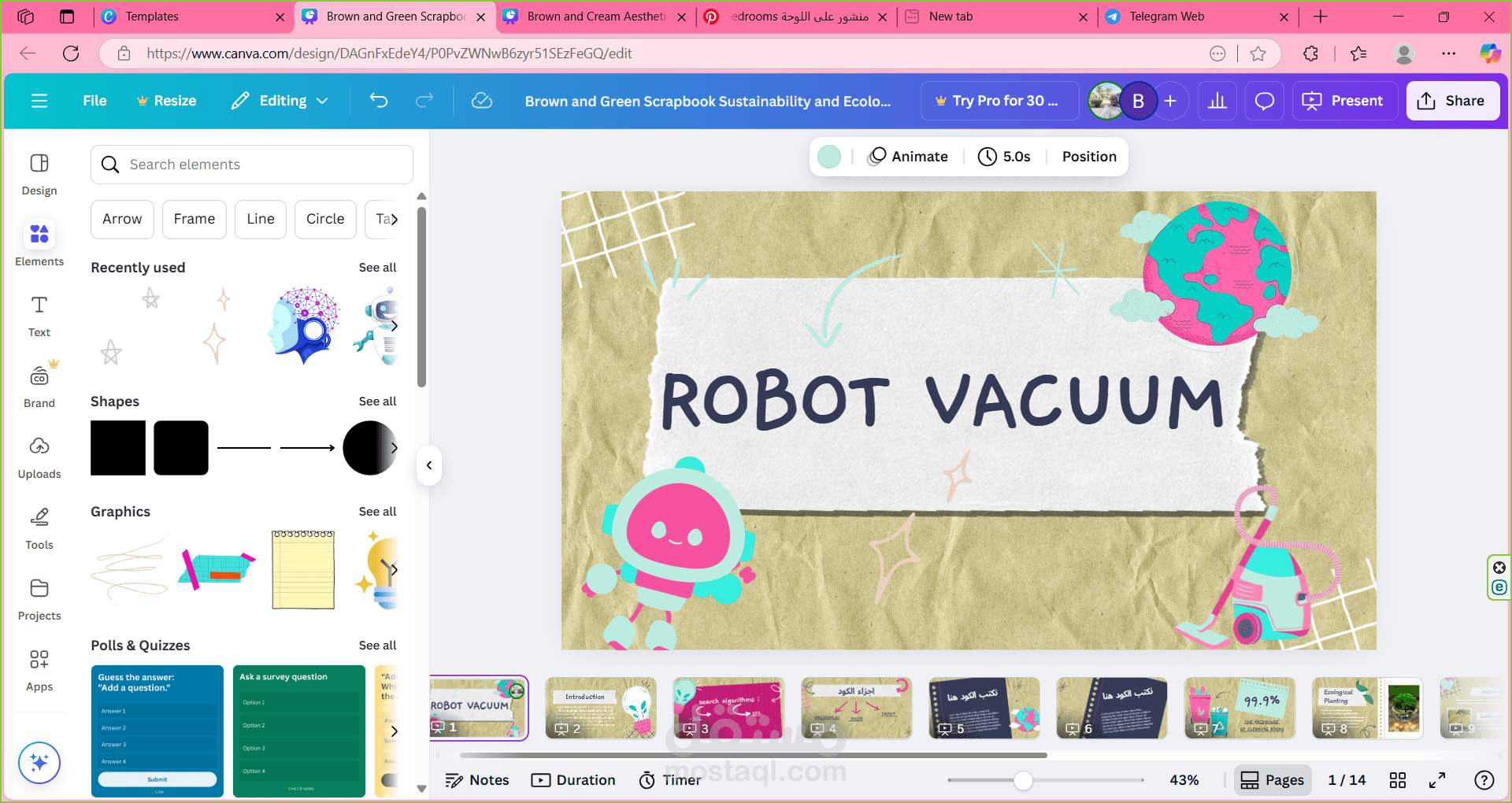Screen dimensions: 1512x803
Task: Open the Timer tool
Action: 670,780
